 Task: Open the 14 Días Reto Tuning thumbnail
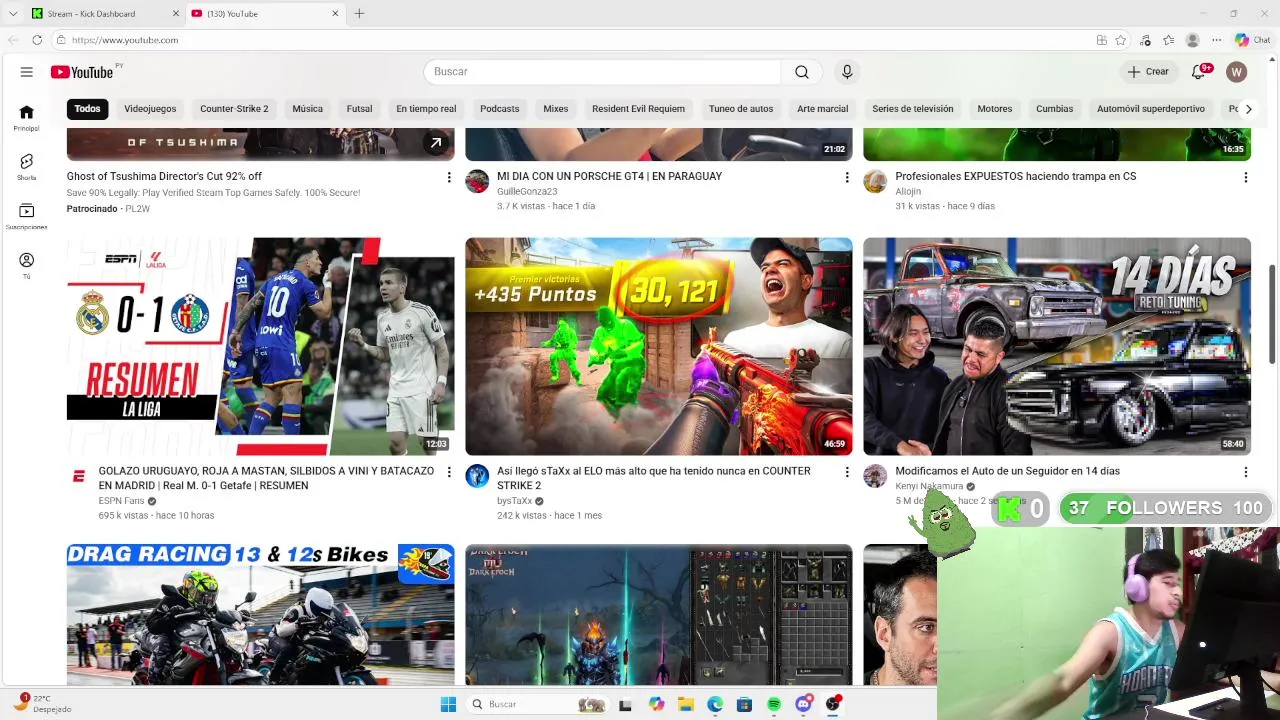[x=1057, y=346]
